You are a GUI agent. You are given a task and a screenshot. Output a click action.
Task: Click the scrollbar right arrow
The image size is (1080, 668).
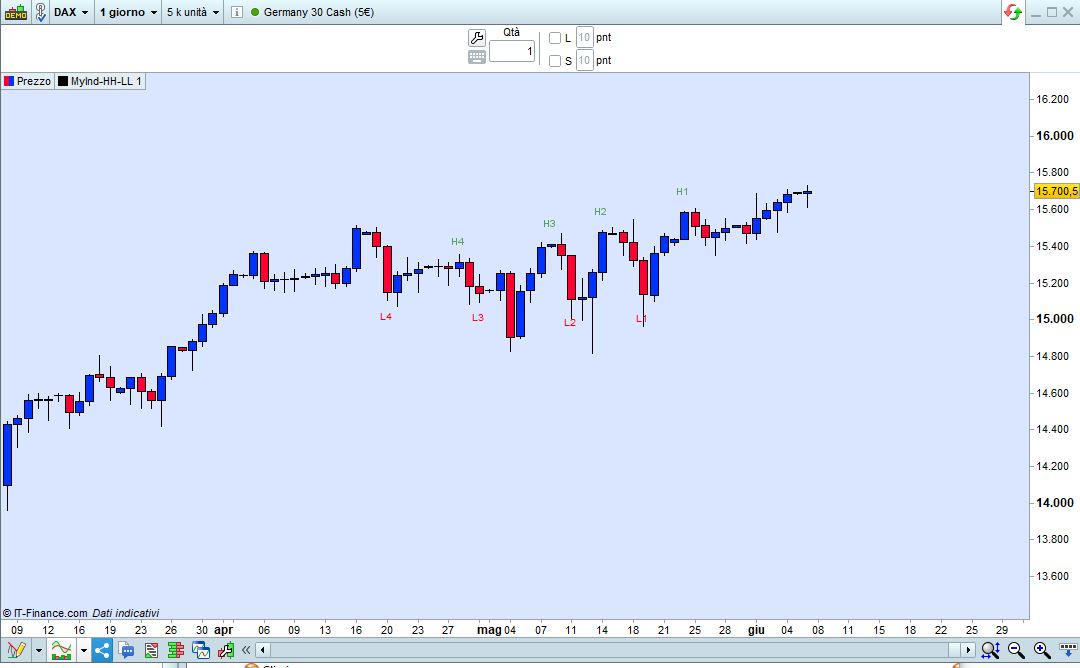tap(968, 649)
